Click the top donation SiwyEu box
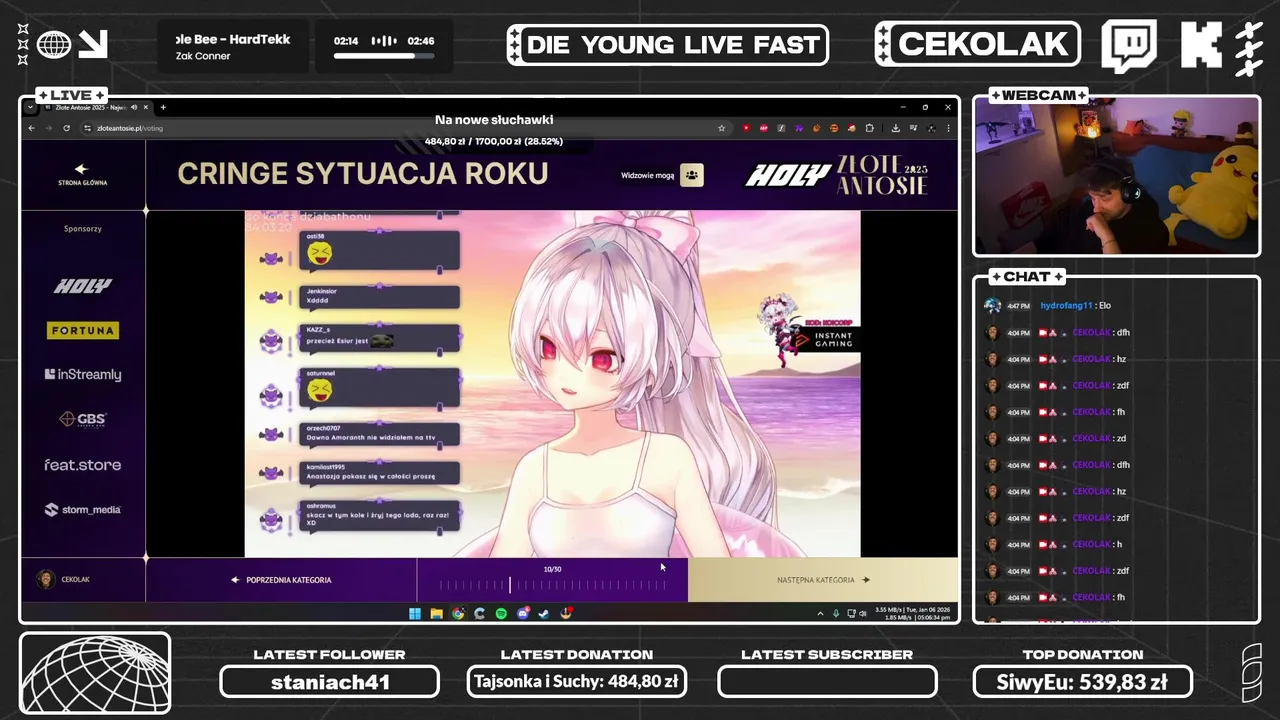The width and height of the screenshot is (1280, 720). coord(1083,683)
